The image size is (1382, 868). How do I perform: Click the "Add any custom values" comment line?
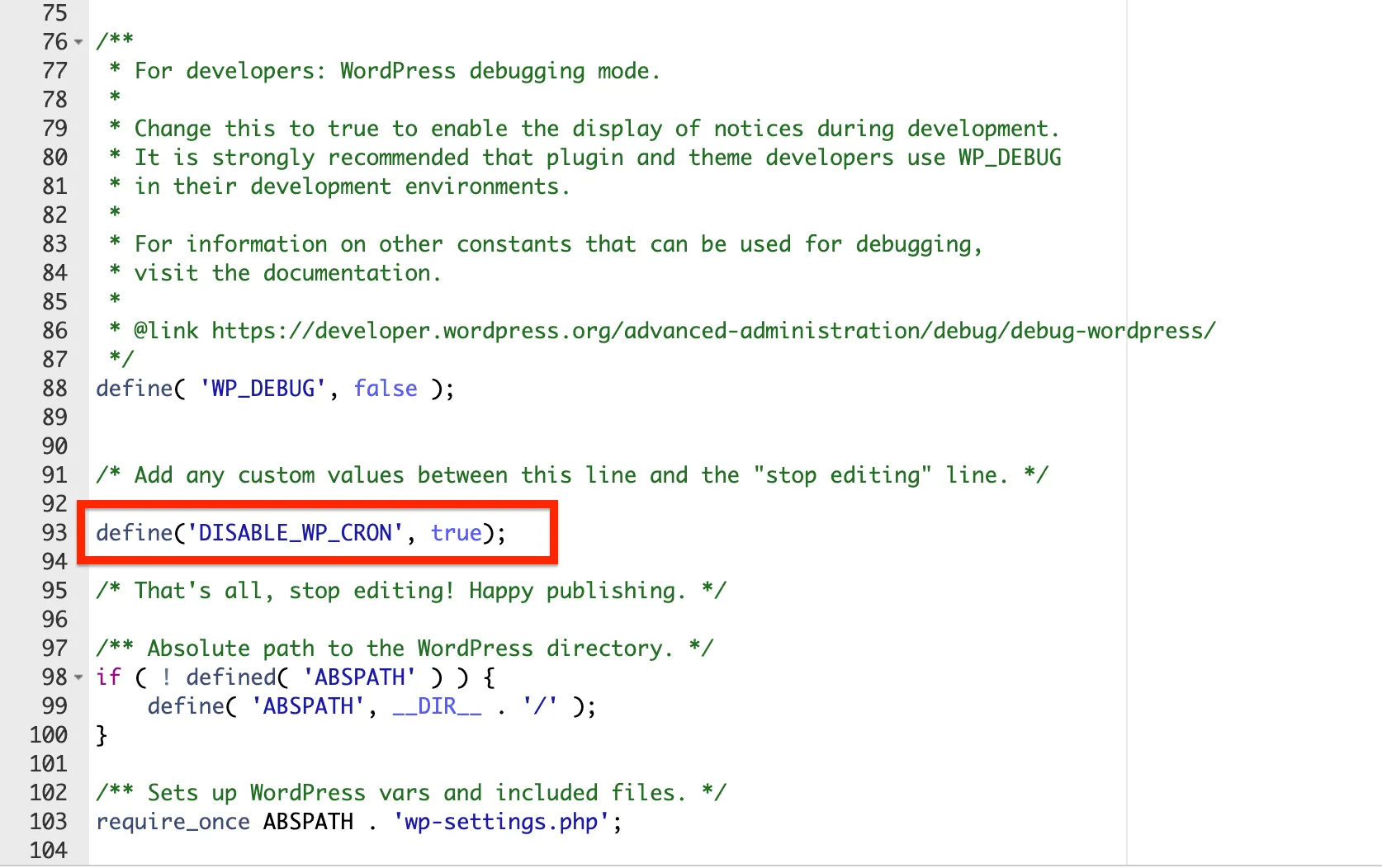click(571, 475)
